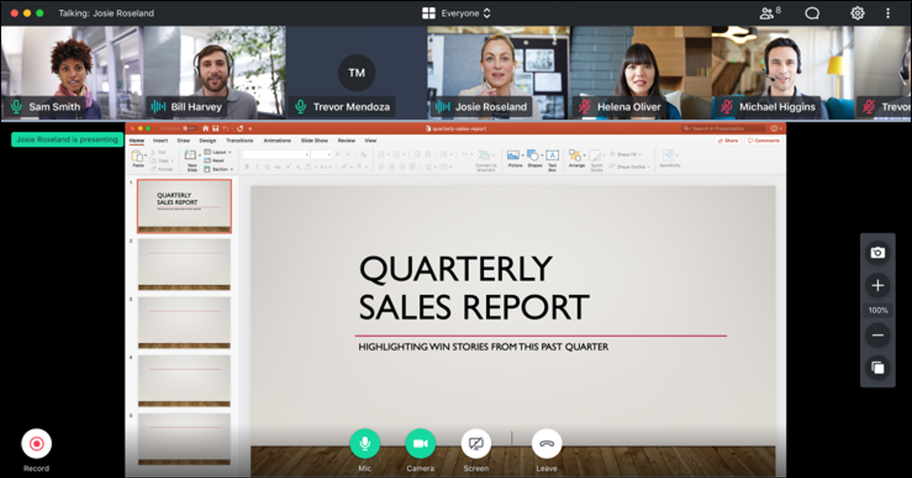The image size is (912, 478).
Task: Open settings via the gear icon
Action: pyautogui.click(x=857, y=13)
